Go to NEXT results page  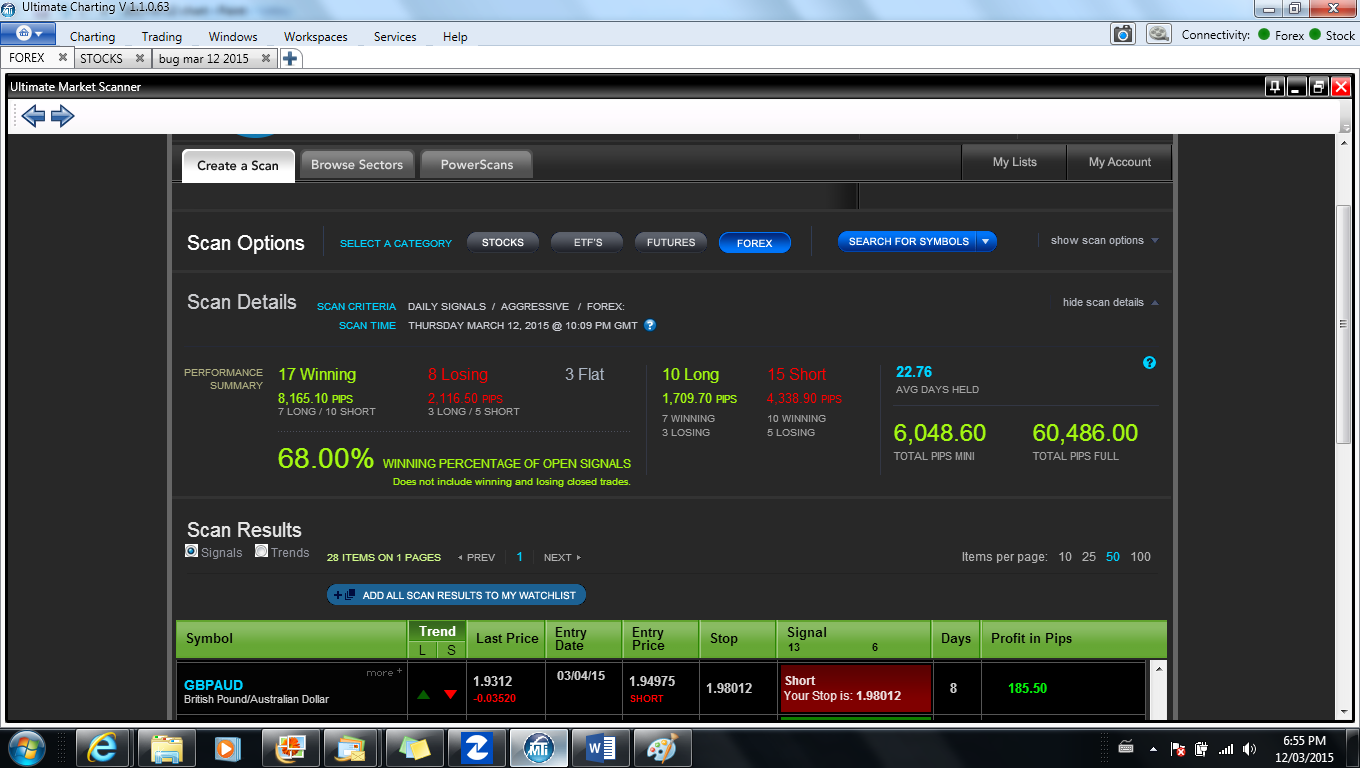pos(562,558)
